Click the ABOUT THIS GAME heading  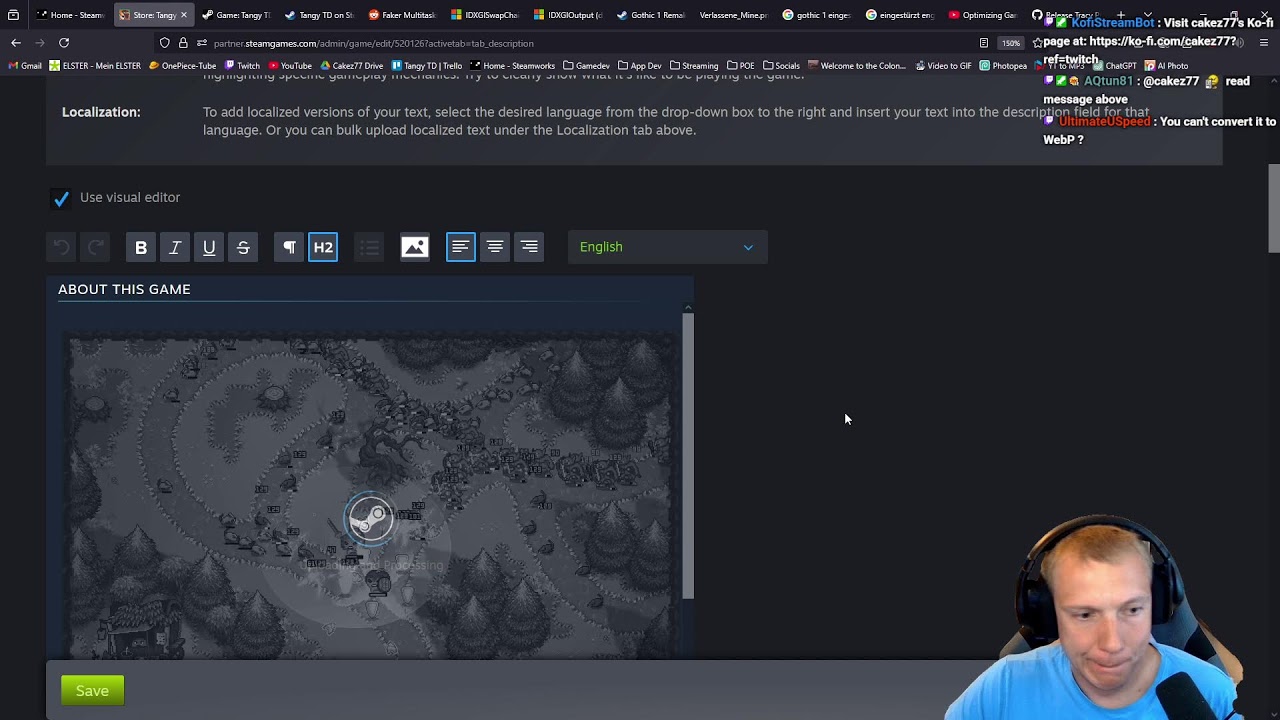(124, 289)
